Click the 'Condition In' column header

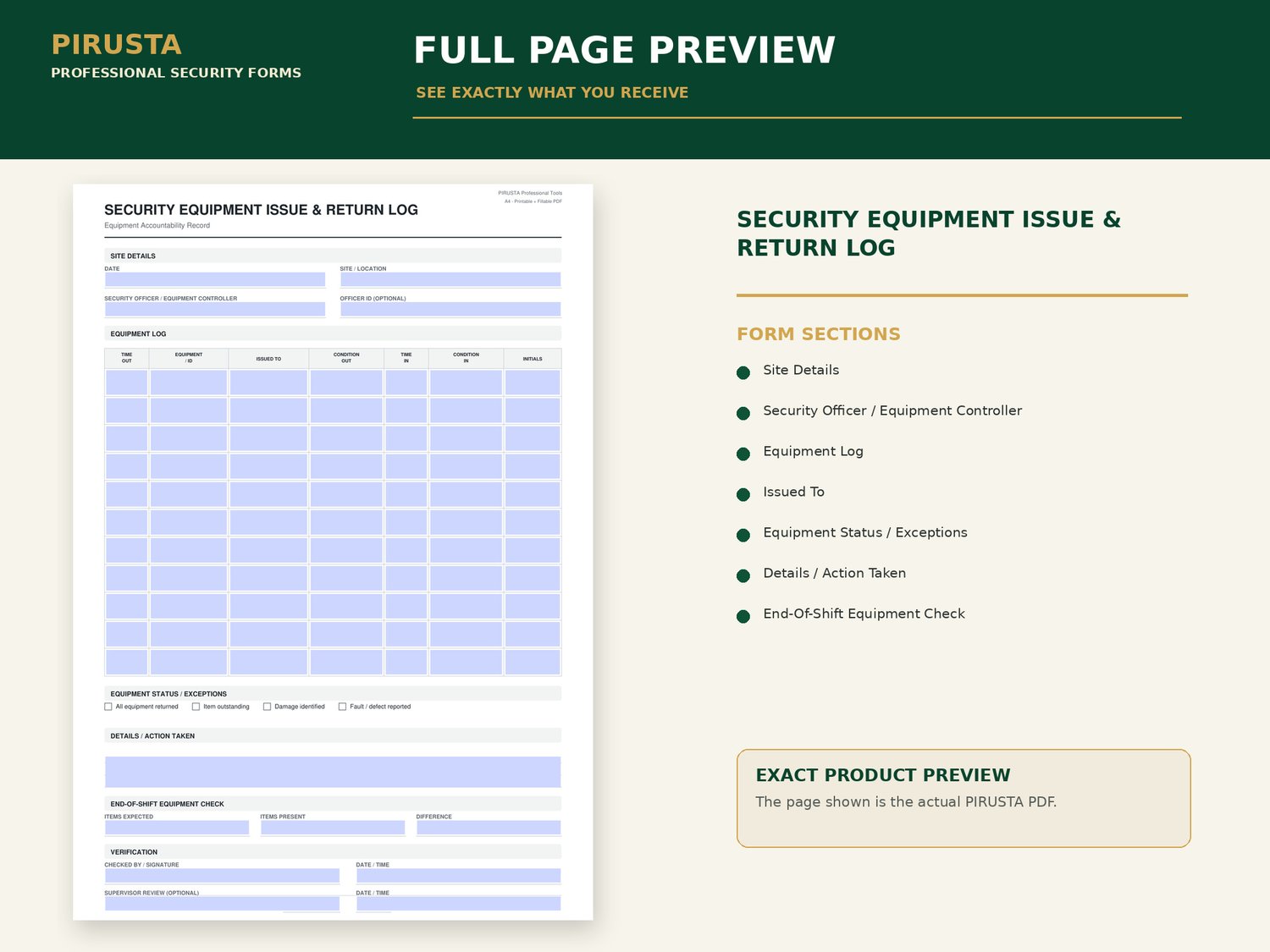point(466,358)
